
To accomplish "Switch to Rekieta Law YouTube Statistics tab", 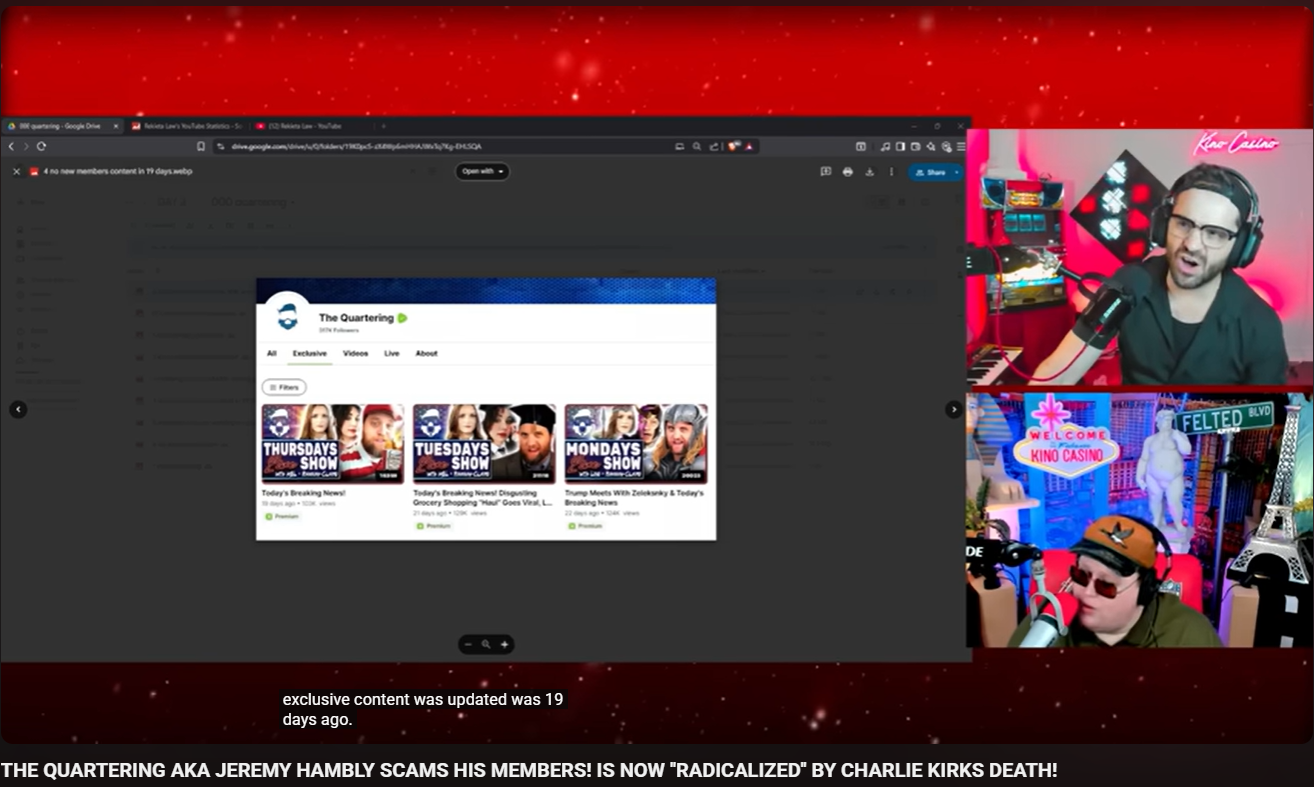I will tap(185, 126).
